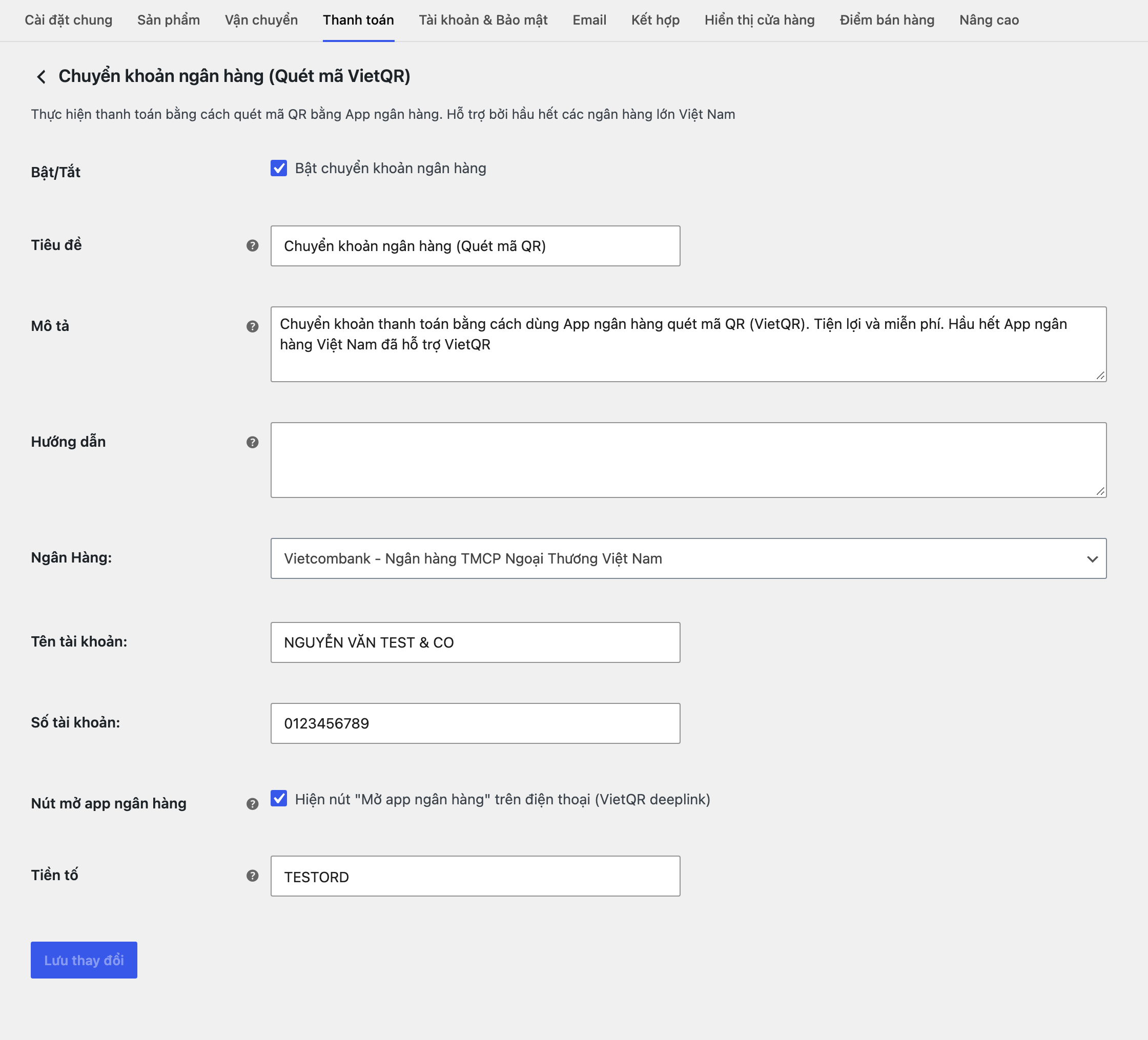Show help tooltip for Tiêu đề field

click(x=252, y=245)
